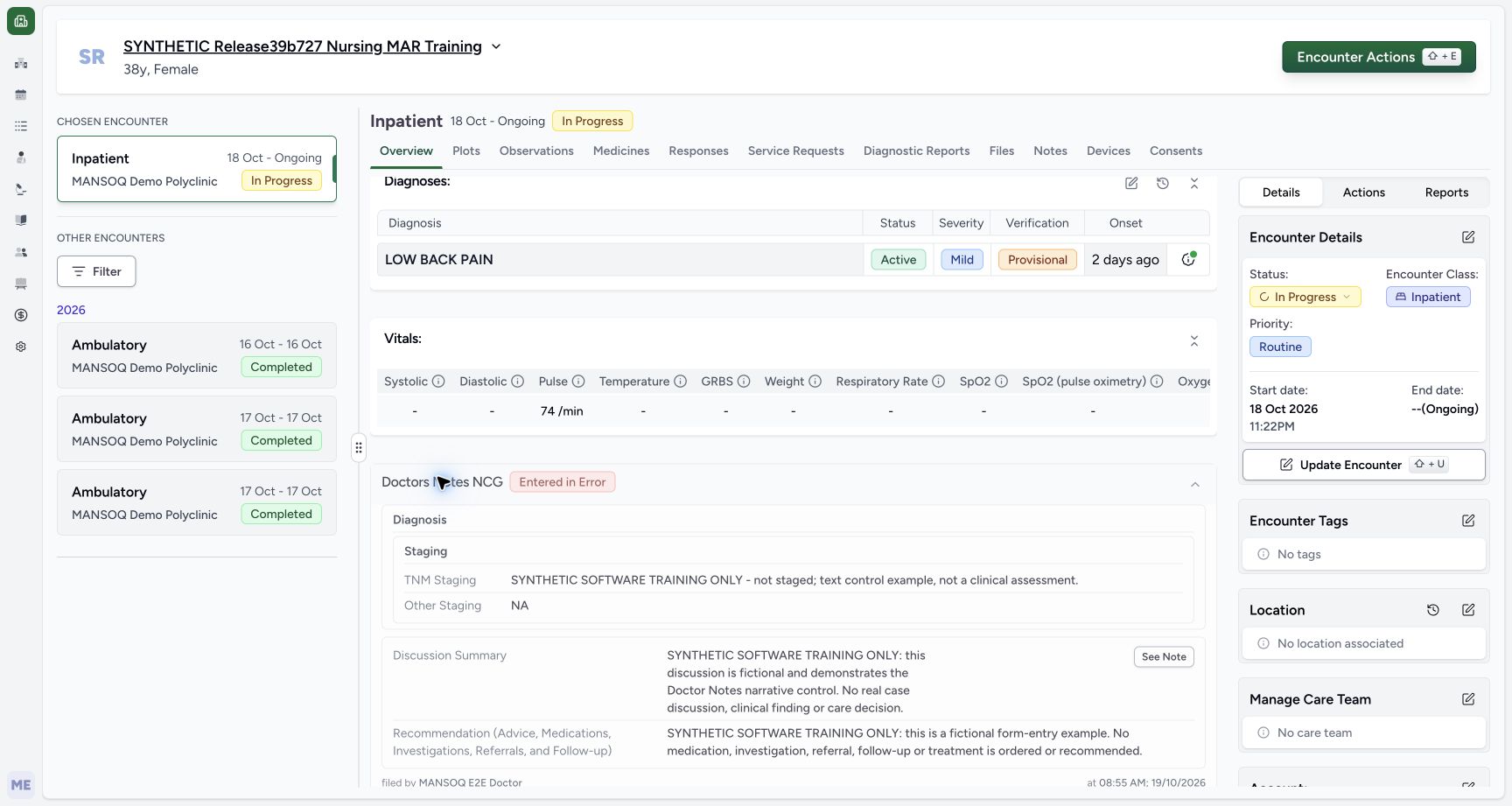Open the hospital building sidebar icon

click(x=21, y=63)
